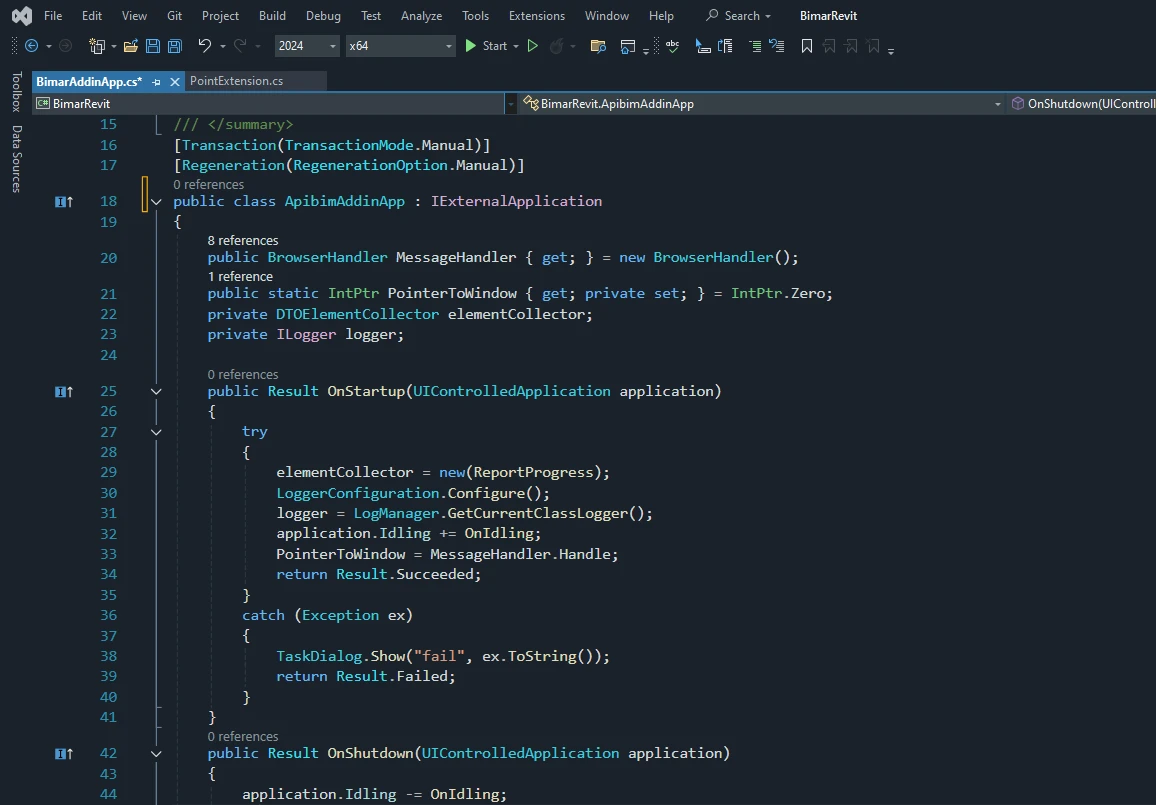
Task: Toggle a breakpoint in line 30 margin
Action: (63, 493)
